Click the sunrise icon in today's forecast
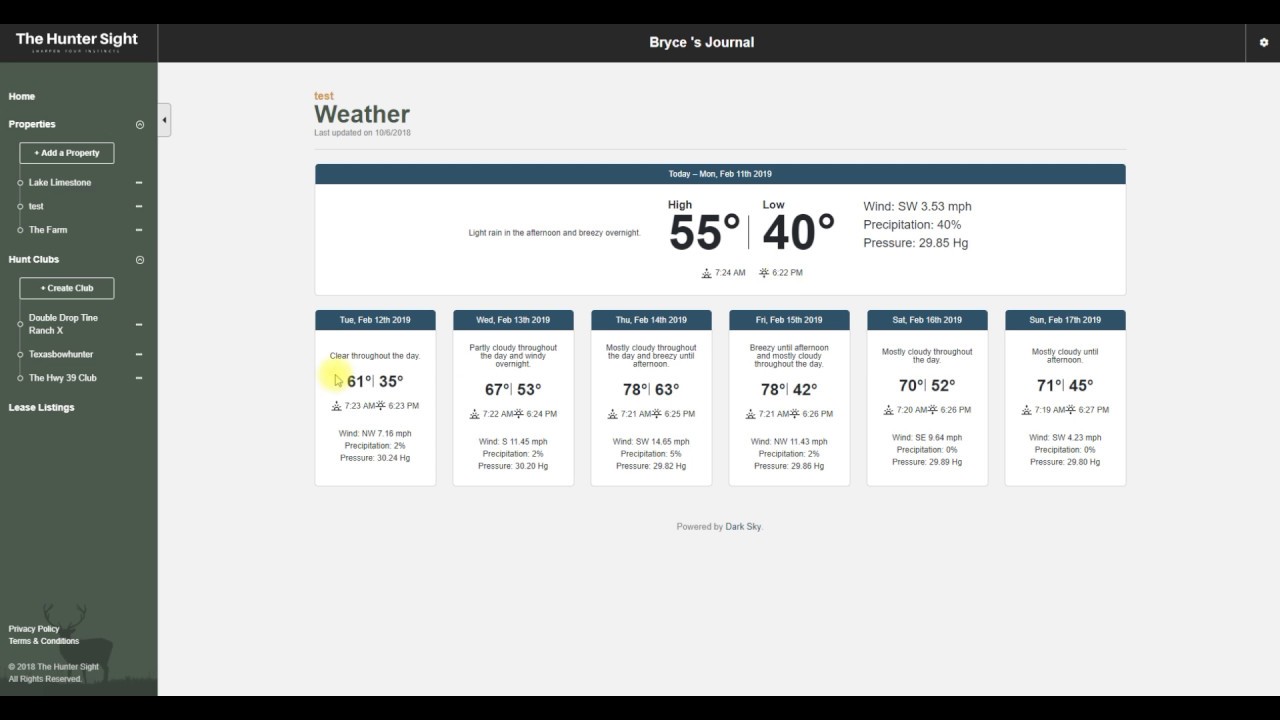The height and width of the screenshot is (720, 1280). (707, 272)
